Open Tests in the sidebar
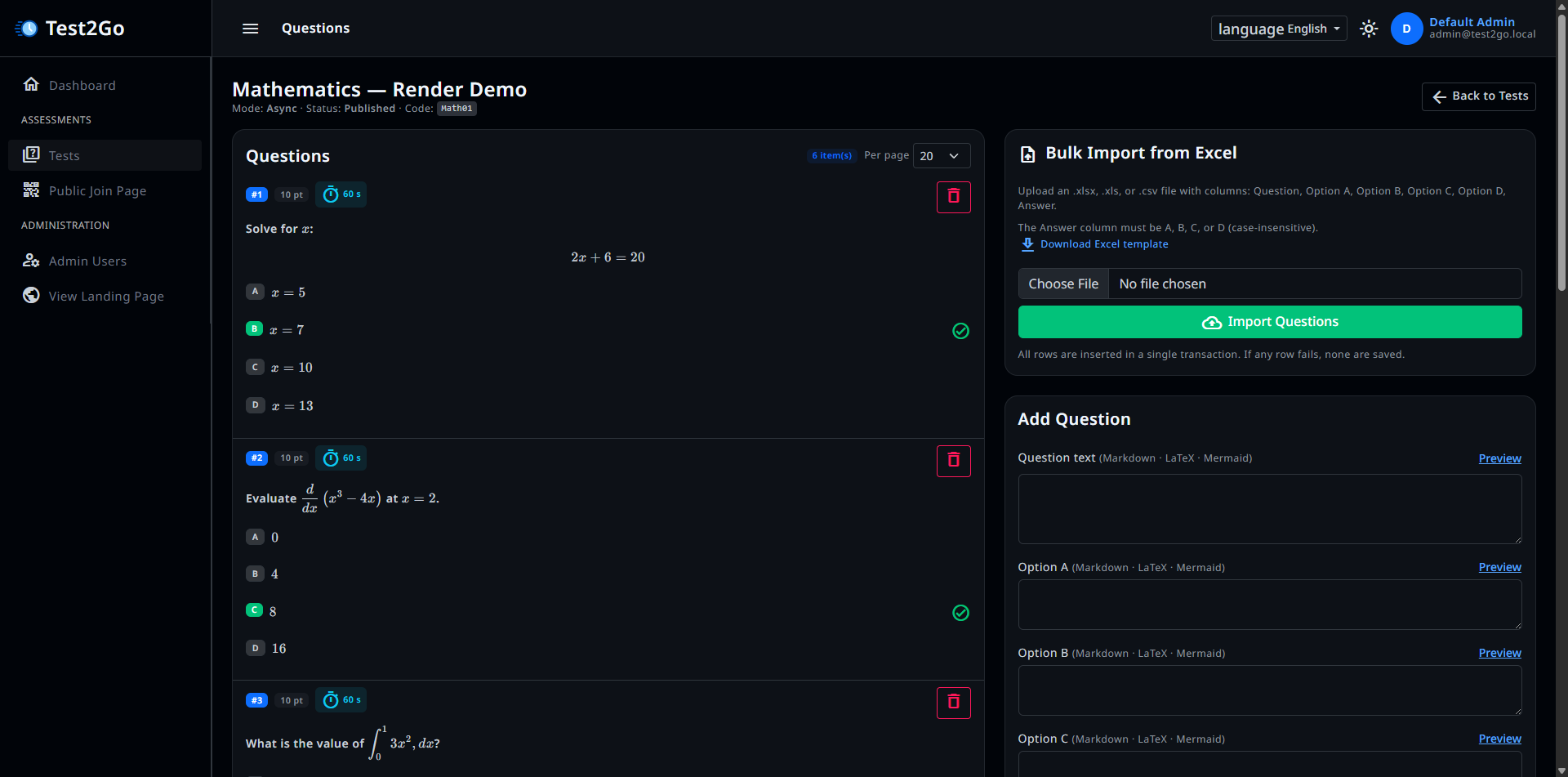1568x777 pixels. [105, 155]
